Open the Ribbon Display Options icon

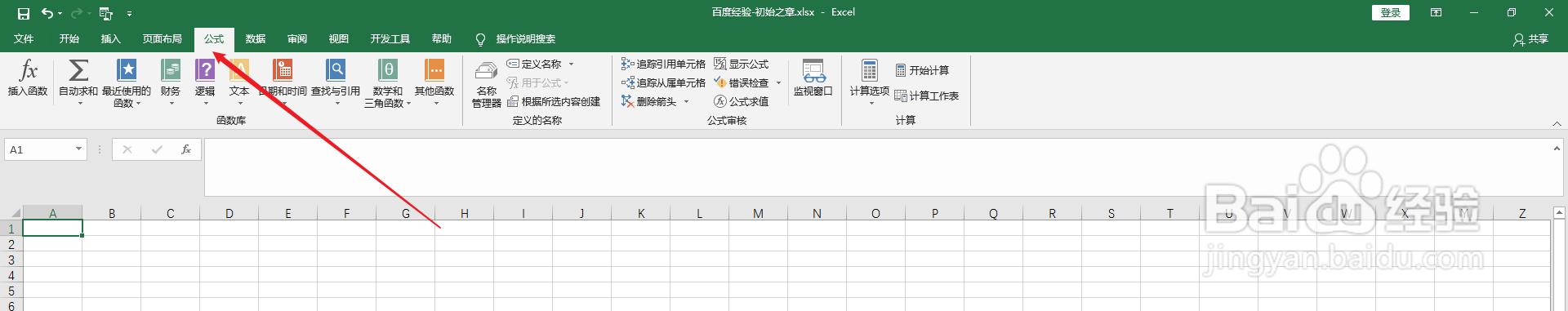coord(1436,12)
